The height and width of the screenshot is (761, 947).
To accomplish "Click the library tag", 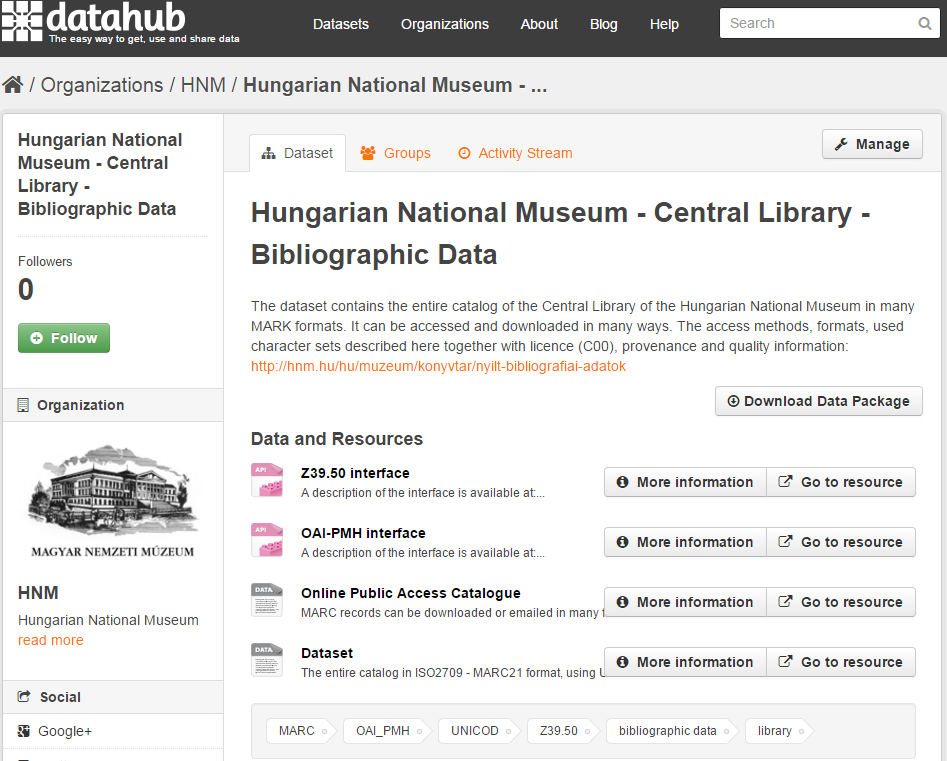I will tap(779, 731).
